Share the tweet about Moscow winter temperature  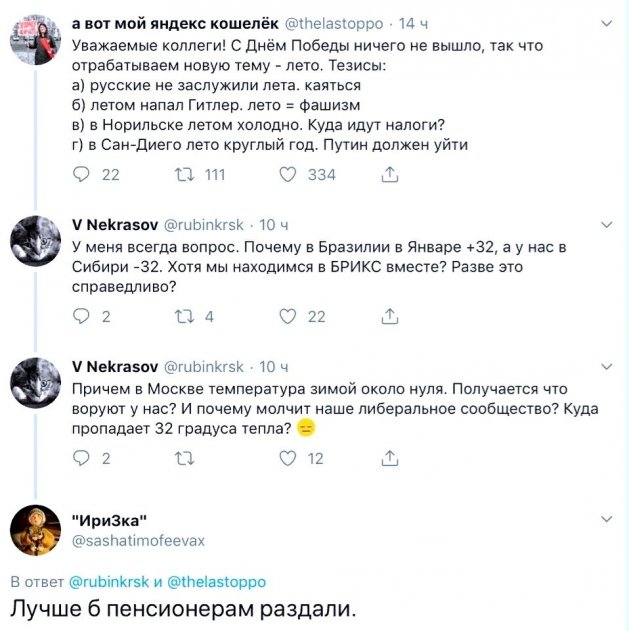click(390, 459)
